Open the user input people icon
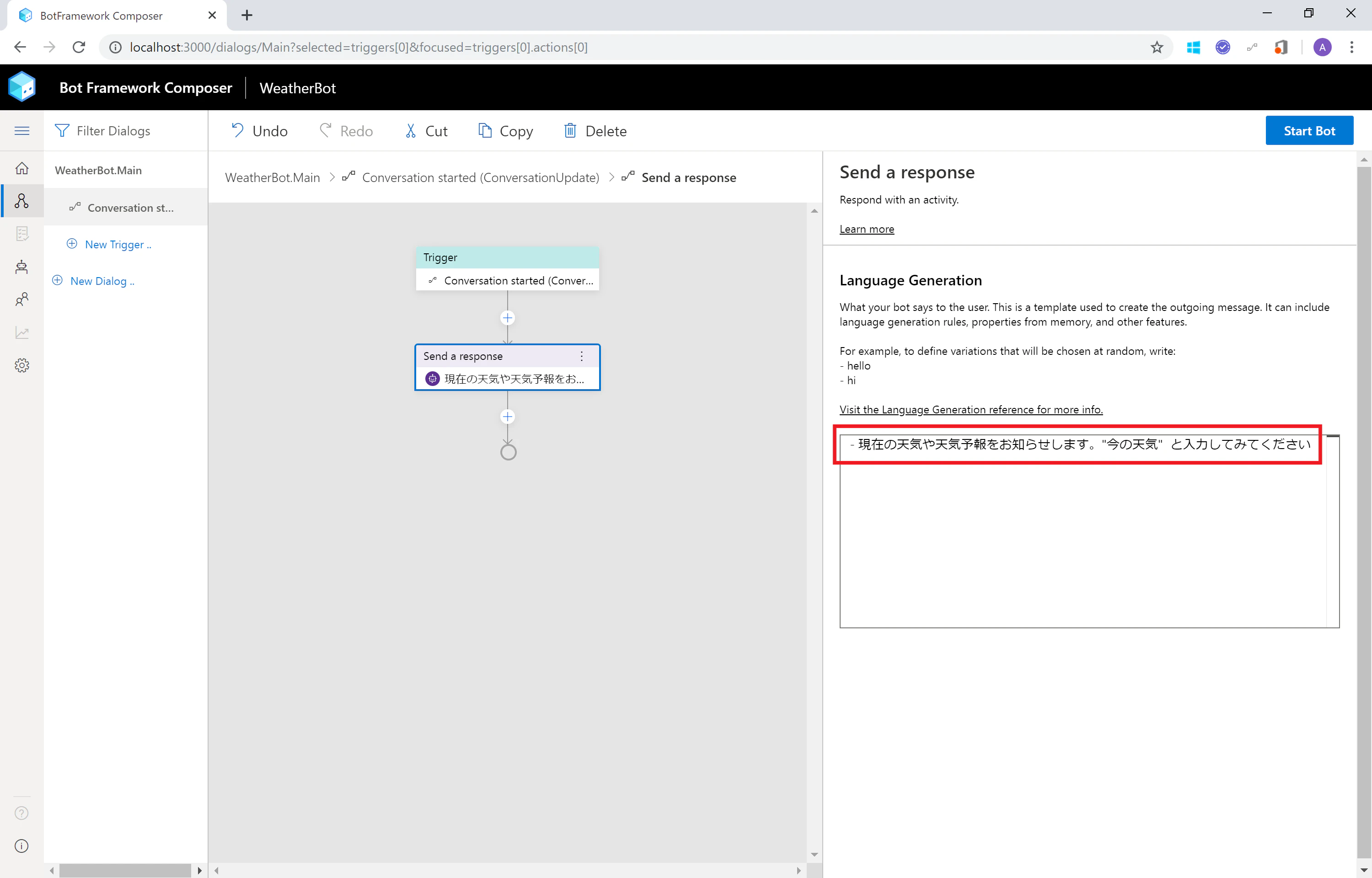Image resolution: width=1372 pixels, height=878 pixels. (x=21, y=300)
